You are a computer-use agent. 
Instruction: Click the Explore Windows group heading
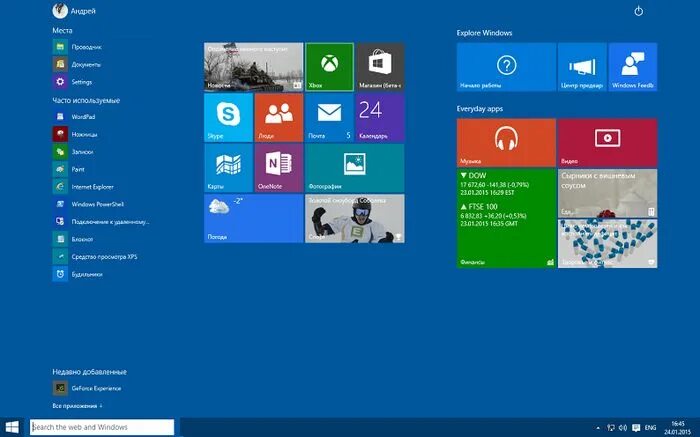coord(484,33)
